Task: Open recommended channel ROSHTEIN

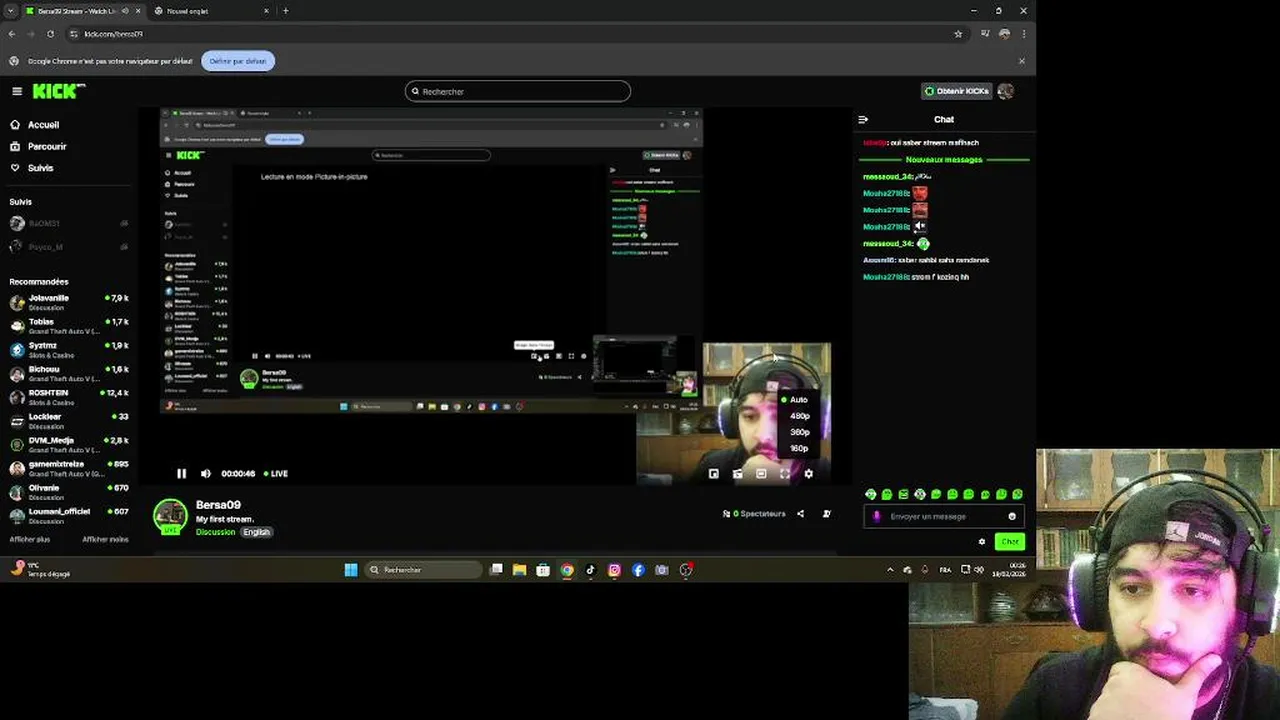Action: click(68, 397)
